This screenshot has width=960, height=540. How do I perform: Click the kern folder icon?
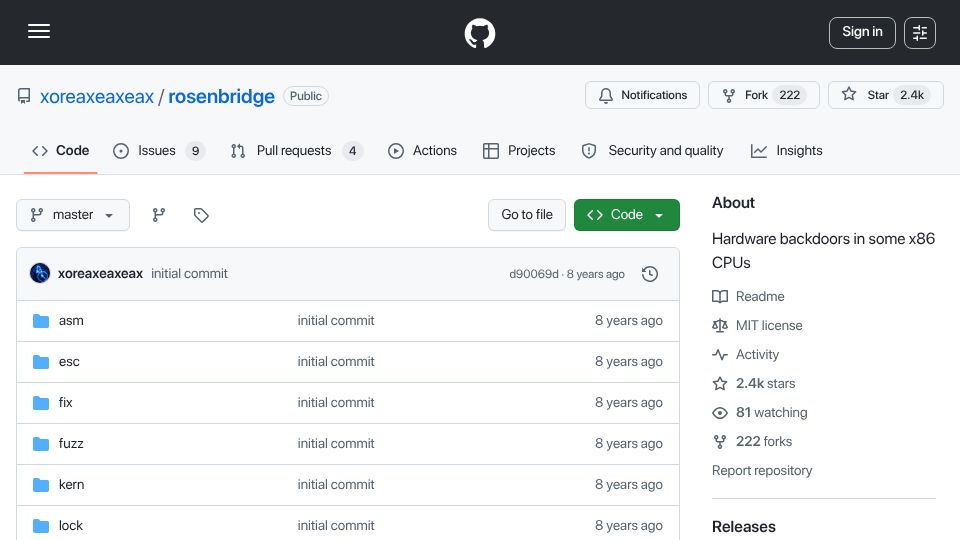[41, 485]
